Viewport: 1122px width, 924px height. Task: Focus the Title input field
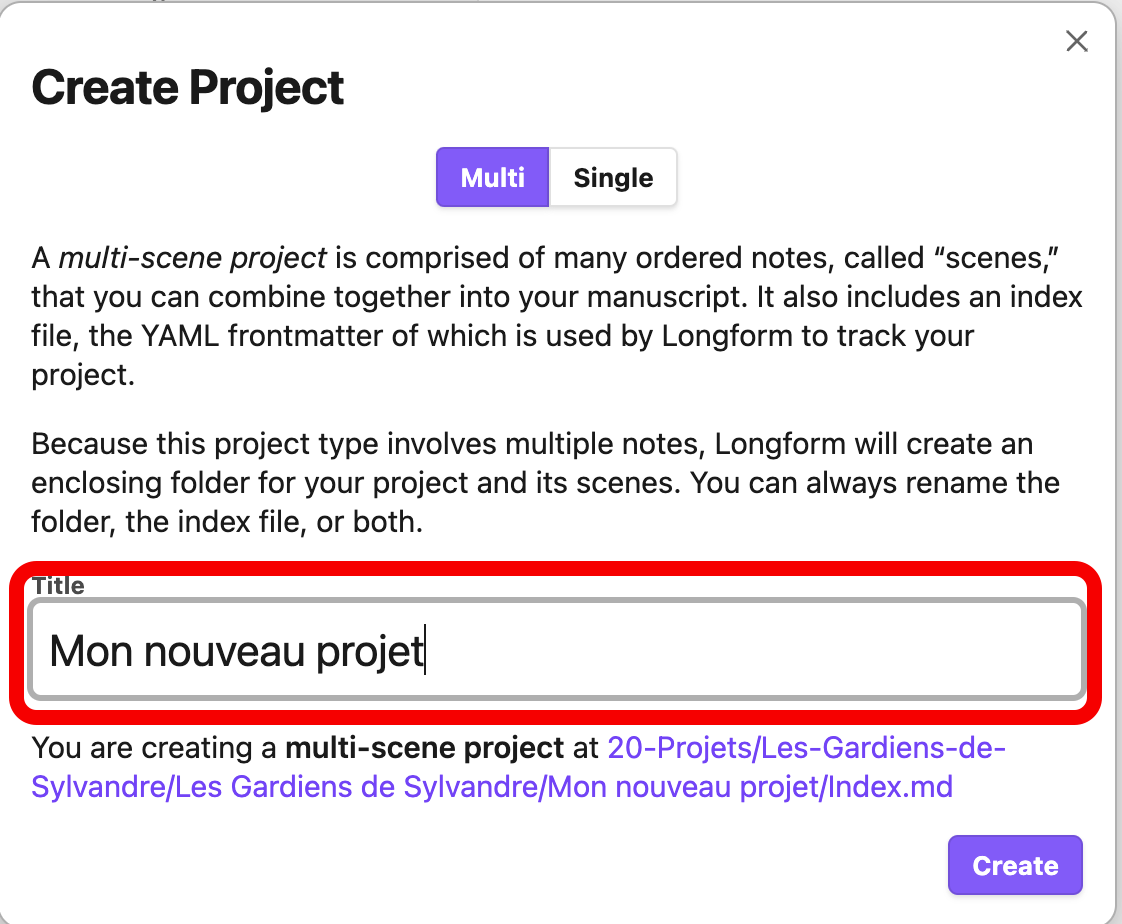(556, 651)
